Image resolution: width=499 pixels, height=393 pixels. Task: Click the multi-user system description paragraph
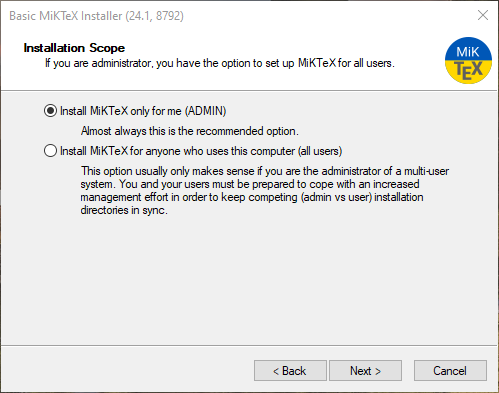(265, 191)
